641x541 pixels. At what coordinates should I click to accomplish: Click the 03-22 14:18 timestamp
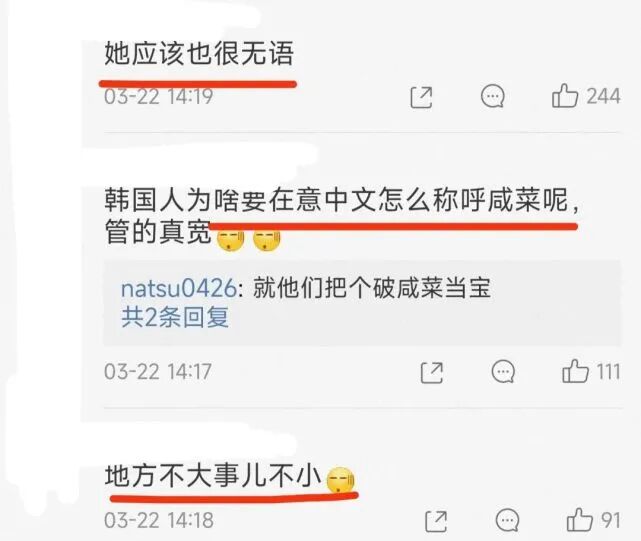[159, 520]
